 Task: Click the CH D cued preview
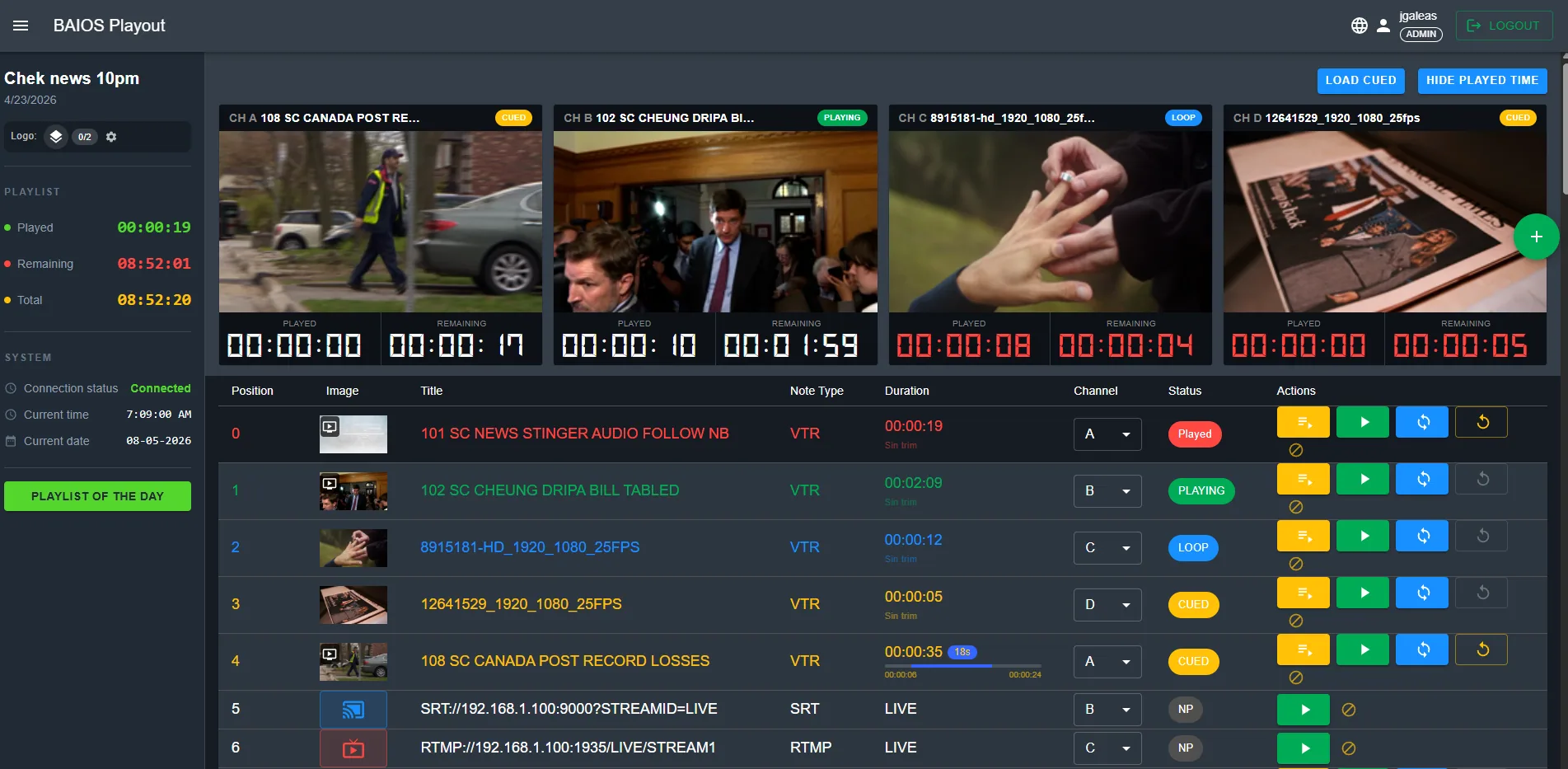[1384, 222]
